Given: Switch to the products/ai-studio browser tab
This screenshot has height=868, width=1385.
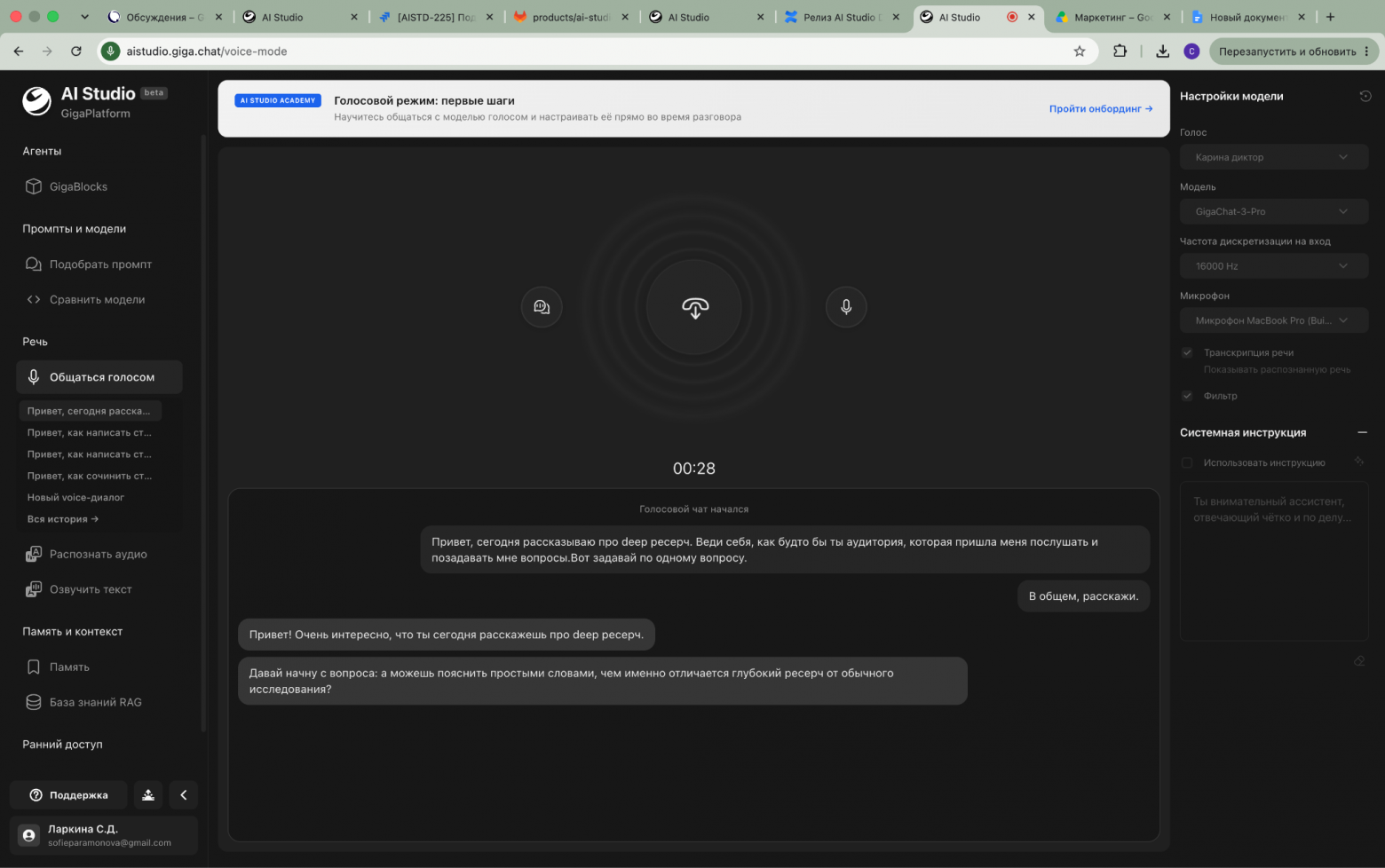Looking at the screenshot, I should coord(571,17).
